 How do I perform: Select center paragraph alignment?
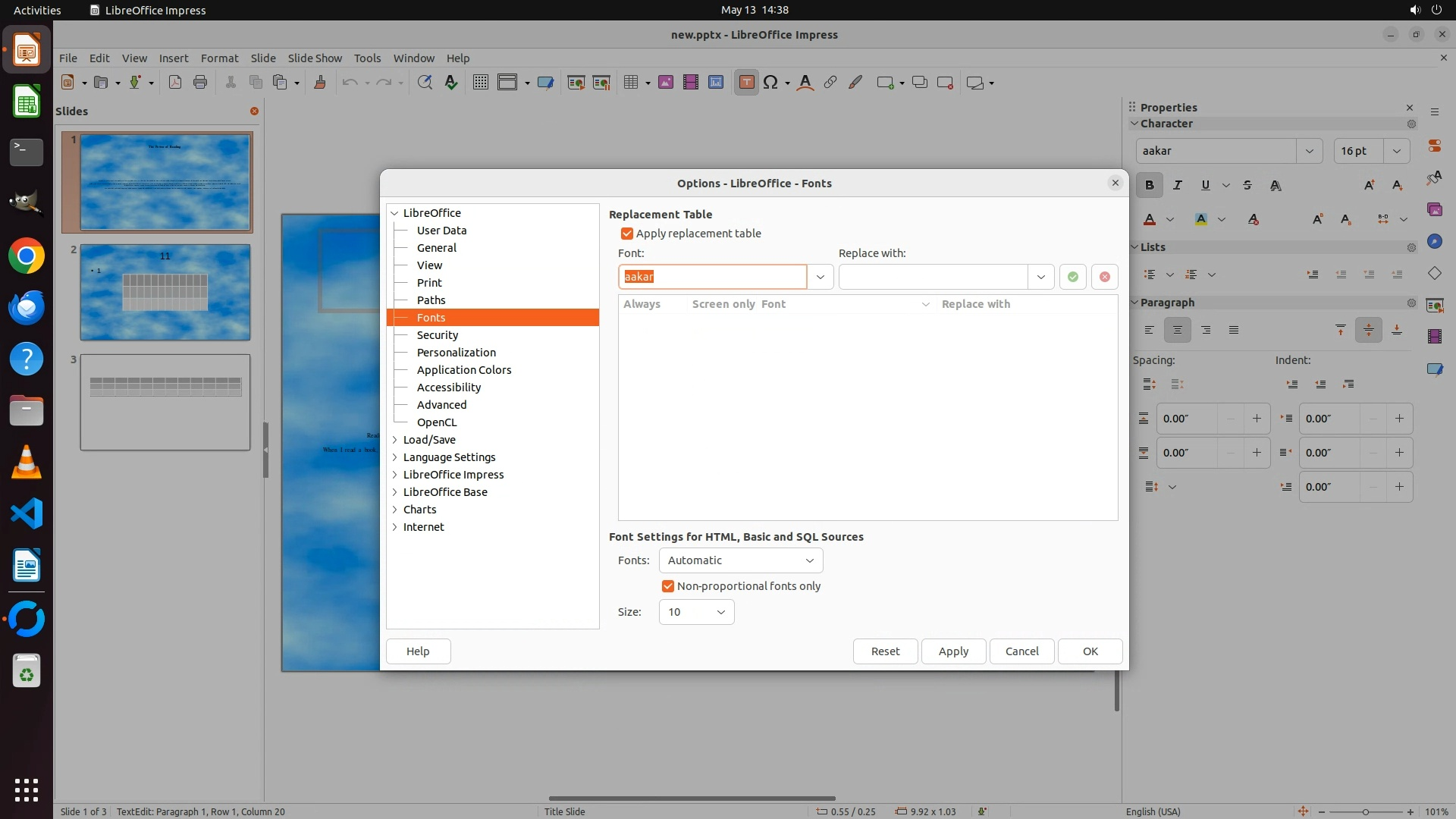click(x=1177, y=330)
